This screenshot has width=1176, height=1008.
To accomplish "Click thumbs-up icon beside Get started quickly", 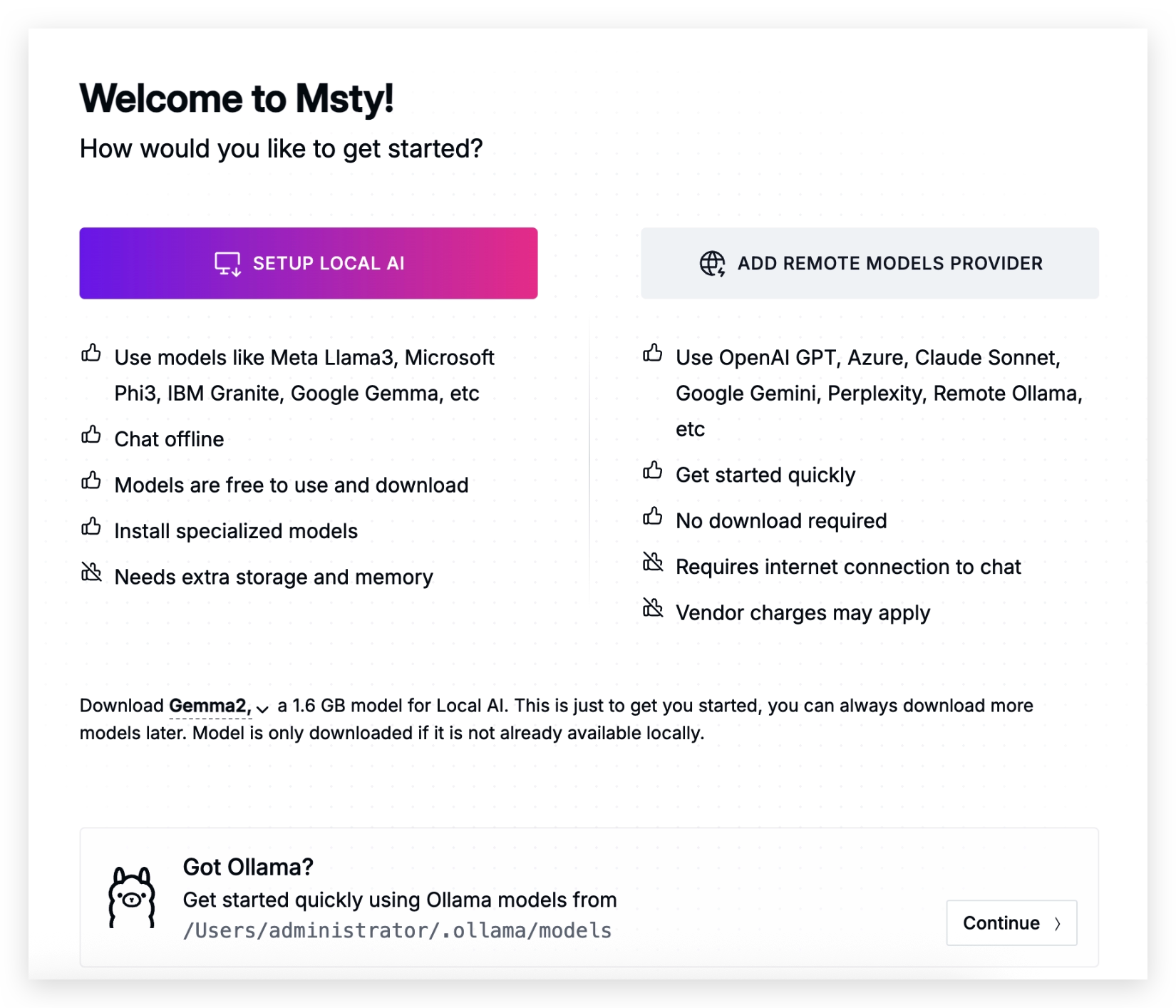I will tap(653, 470).
